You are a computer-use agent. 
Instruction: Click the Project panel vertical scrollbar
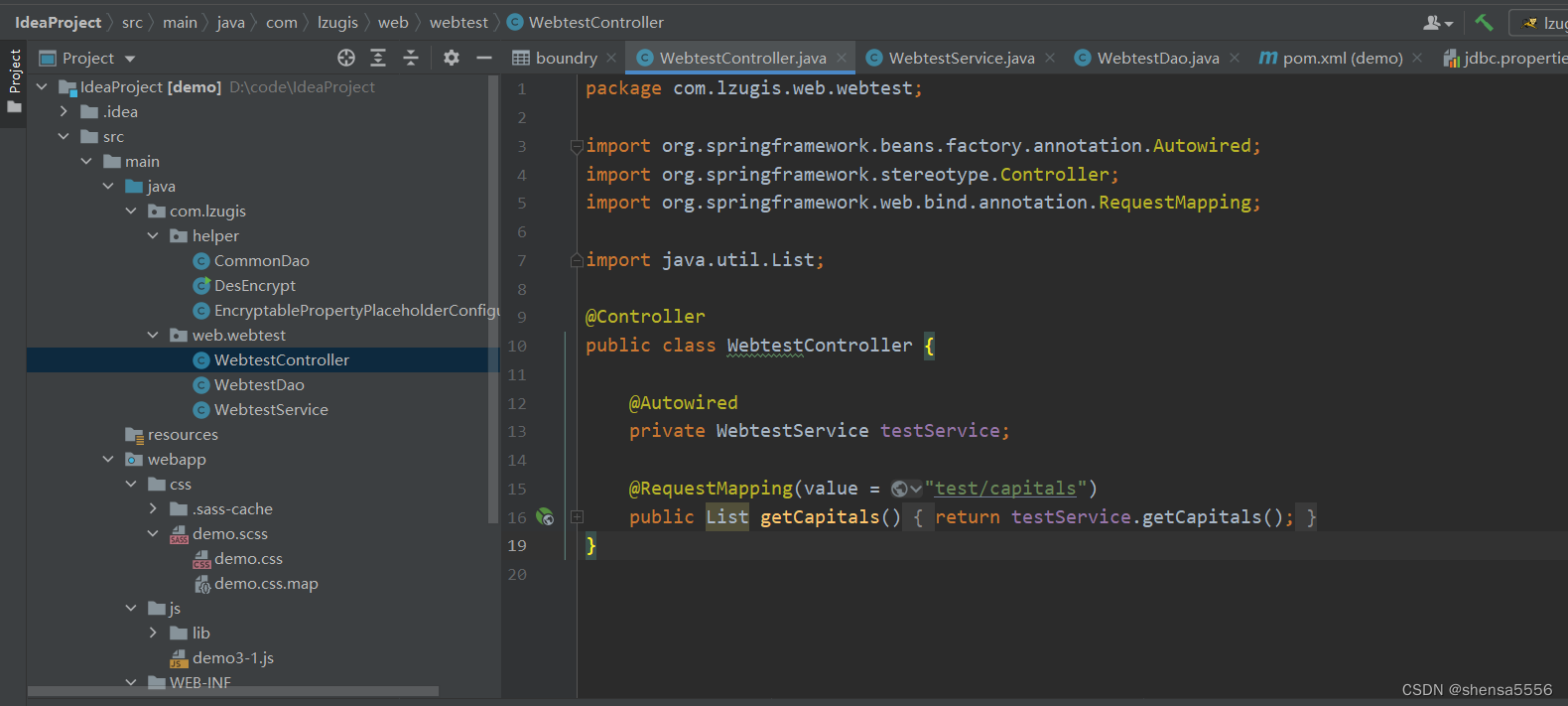coord(493,299)
